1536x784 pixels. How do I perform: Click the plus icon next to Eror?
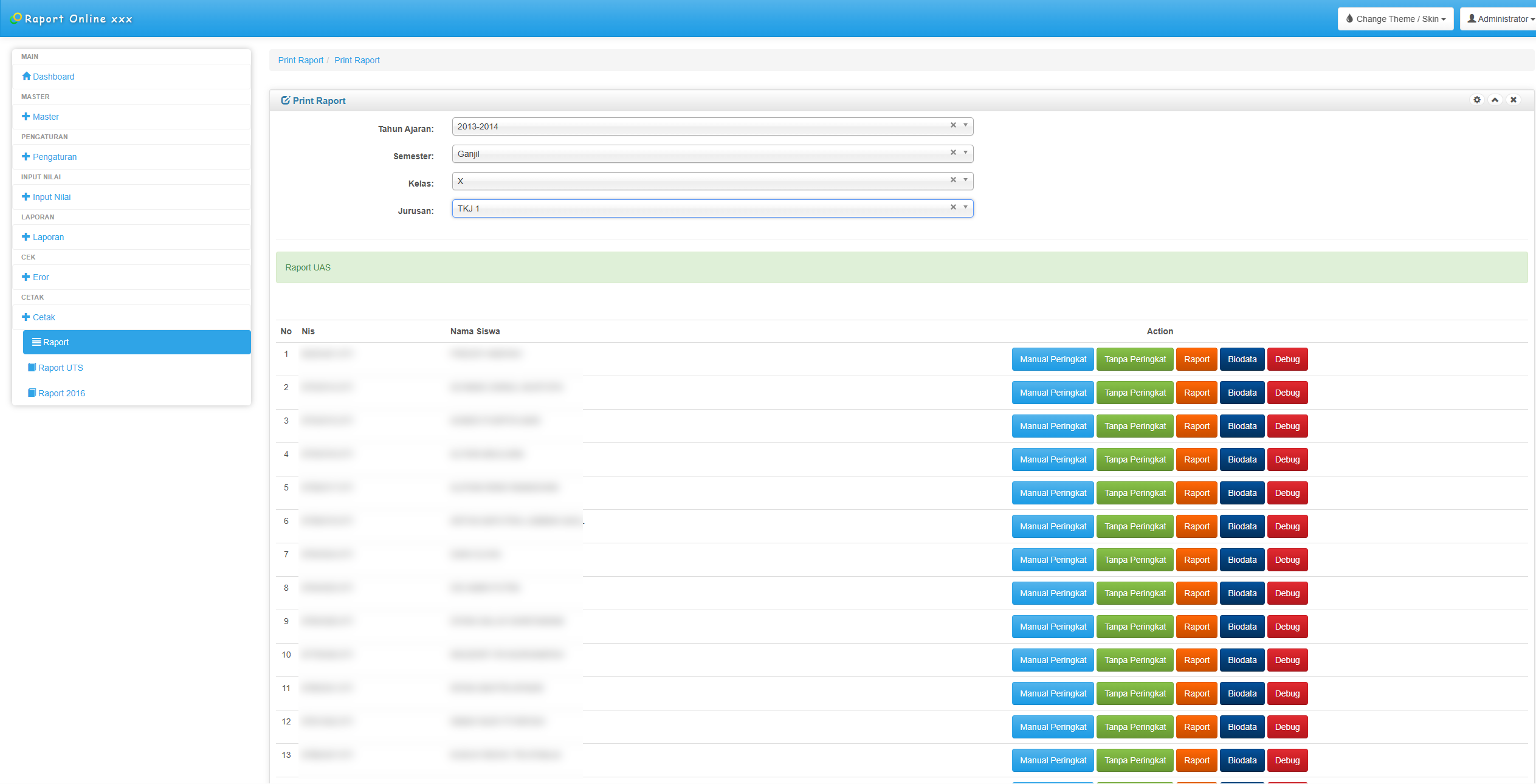26,277
